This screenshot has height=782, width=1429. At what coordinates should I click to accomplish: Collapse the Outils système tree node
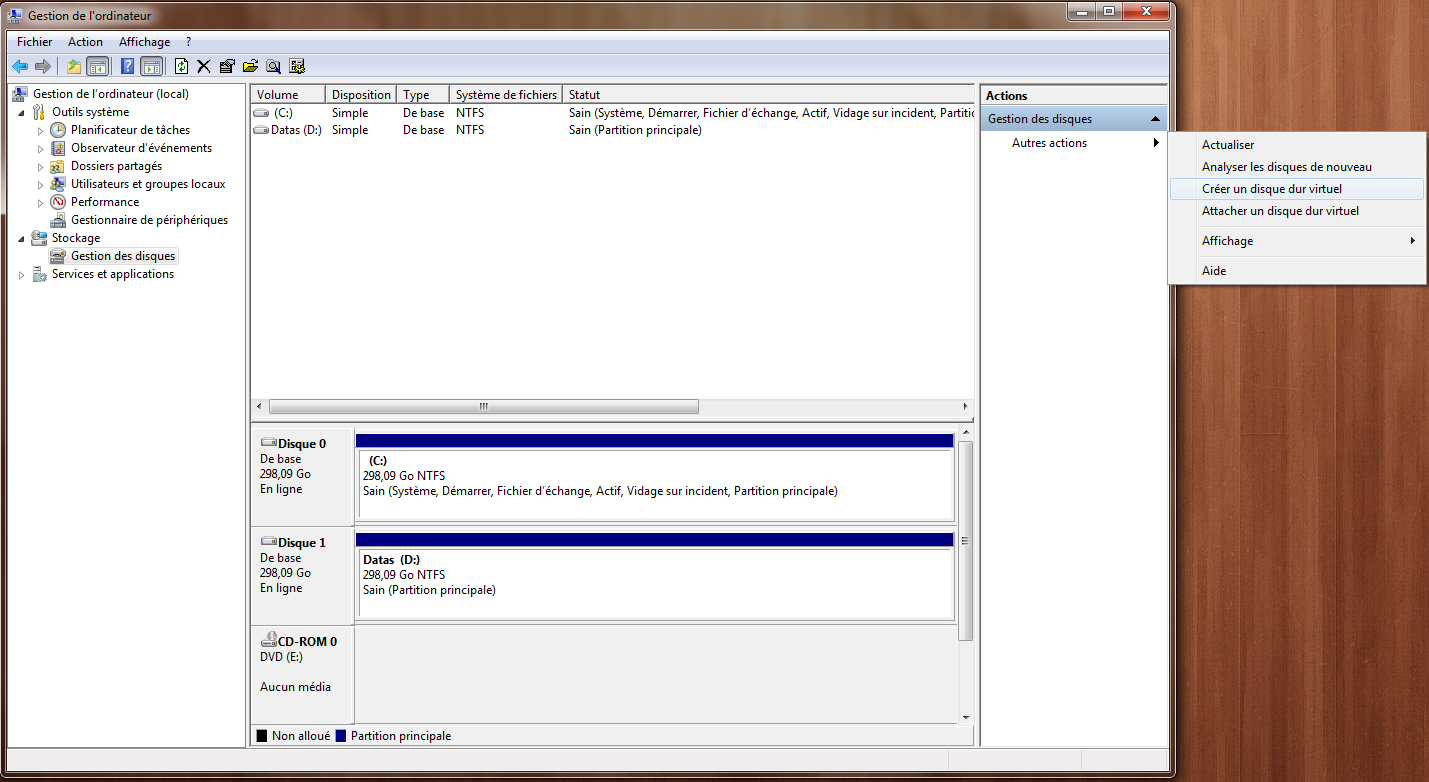(22, 112)
